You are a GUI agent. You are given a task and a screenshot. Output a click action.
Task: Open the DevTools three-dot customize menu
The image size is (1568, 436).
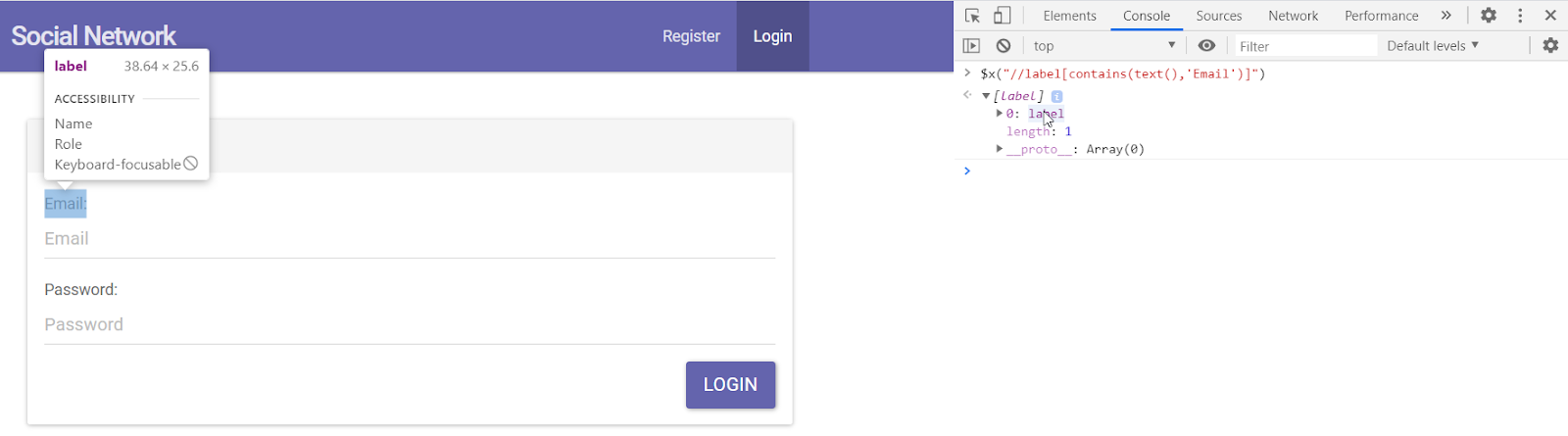click(1520, 16)
